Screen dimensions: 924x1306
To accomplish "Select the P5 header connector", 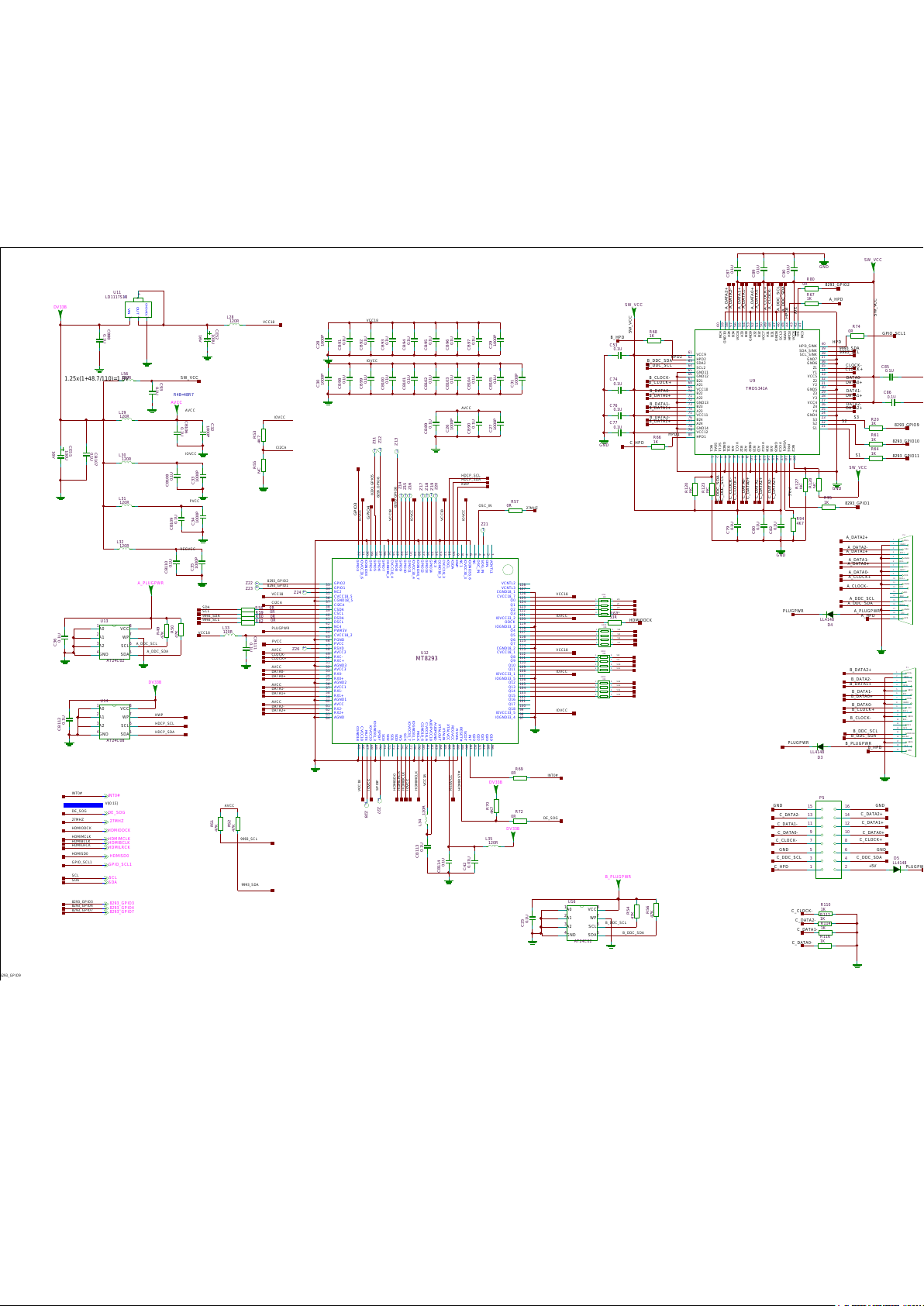I will pos(829,839).
